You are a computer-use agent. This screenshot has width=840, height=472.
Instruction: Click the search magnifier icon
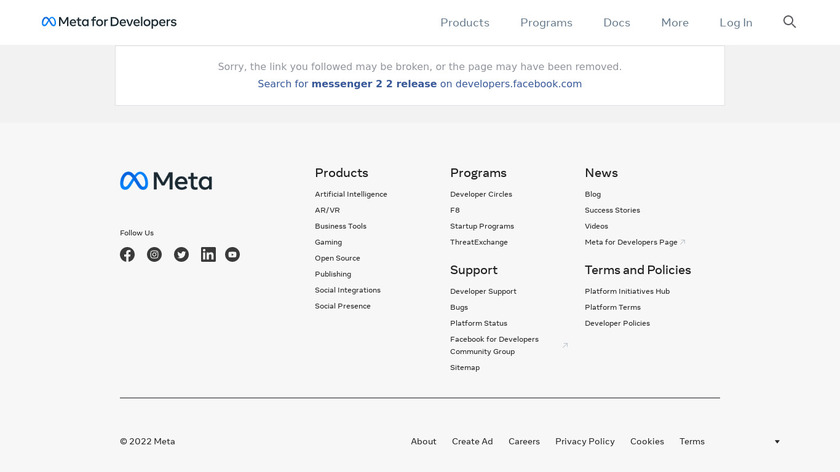789,22
